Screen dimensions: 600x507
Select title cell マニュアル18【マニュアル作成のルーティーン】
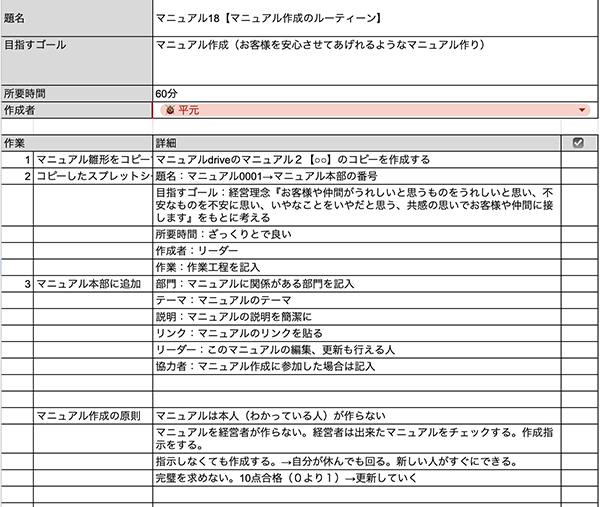375,18
